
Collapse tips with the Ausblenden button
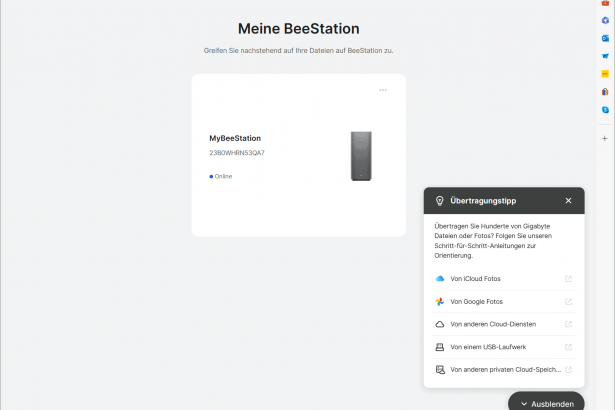coord(546,402)
